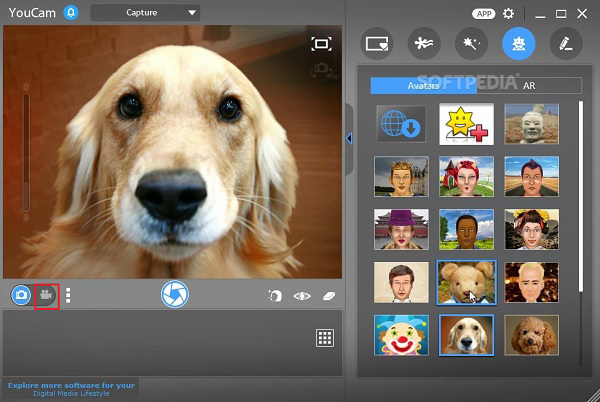Screen dimensions: 600x402
Task: Toggle the eye preview icon
Action: [302, 296]
